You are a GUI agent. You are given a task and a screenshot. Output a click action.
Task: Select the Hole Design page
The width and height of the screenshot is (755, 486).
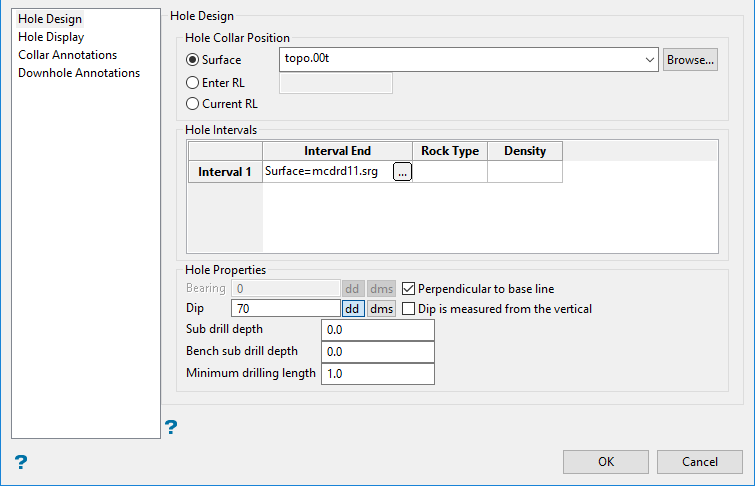coord(50,19)
